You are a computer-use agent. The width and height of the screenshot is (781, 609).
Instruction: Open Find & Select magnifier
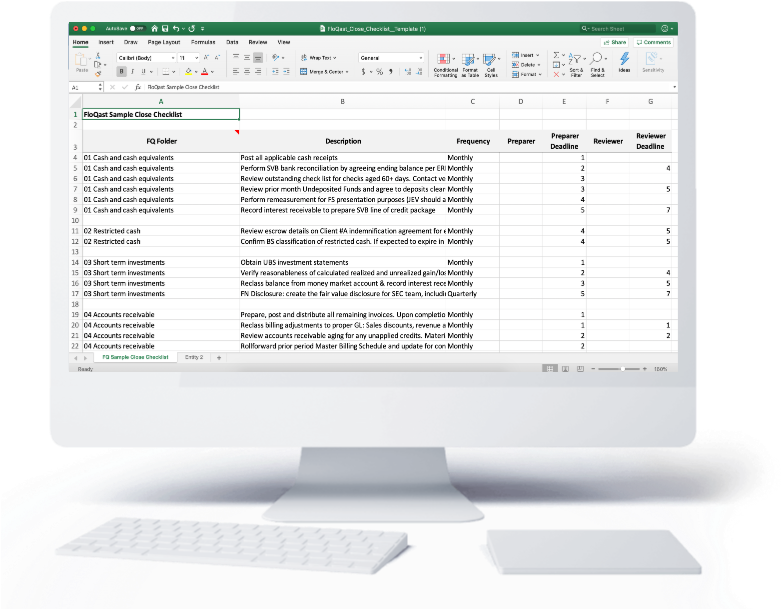[597, 65]
